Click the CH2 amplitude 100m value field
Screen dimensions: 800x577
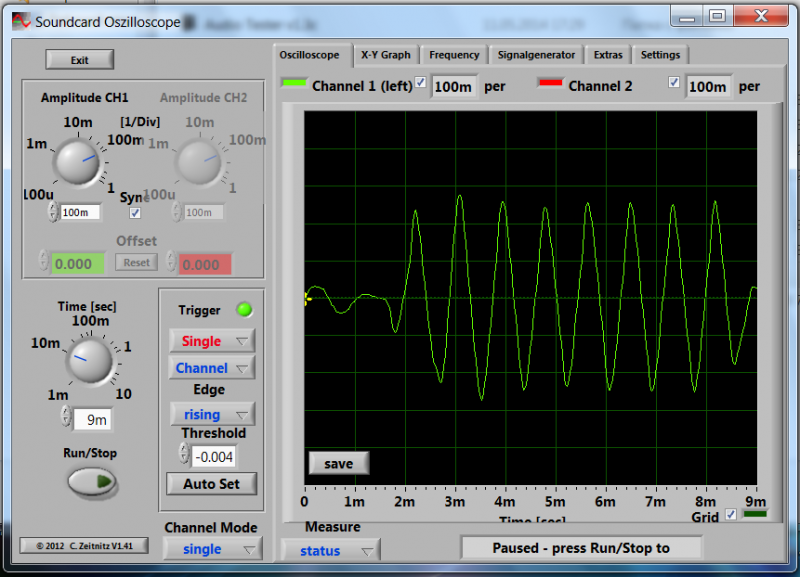pos(203,212)
